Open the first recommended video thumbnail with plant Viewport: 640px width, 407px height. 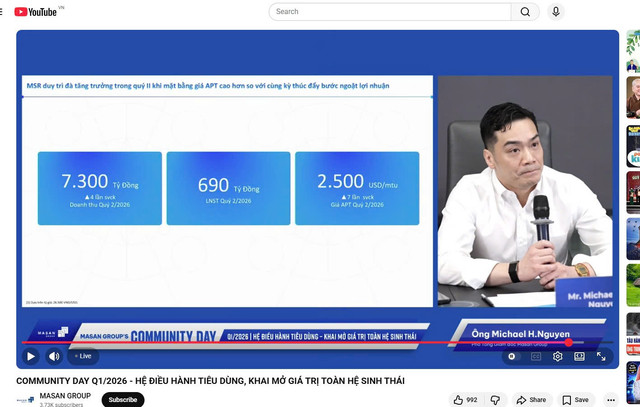[633, 51]
